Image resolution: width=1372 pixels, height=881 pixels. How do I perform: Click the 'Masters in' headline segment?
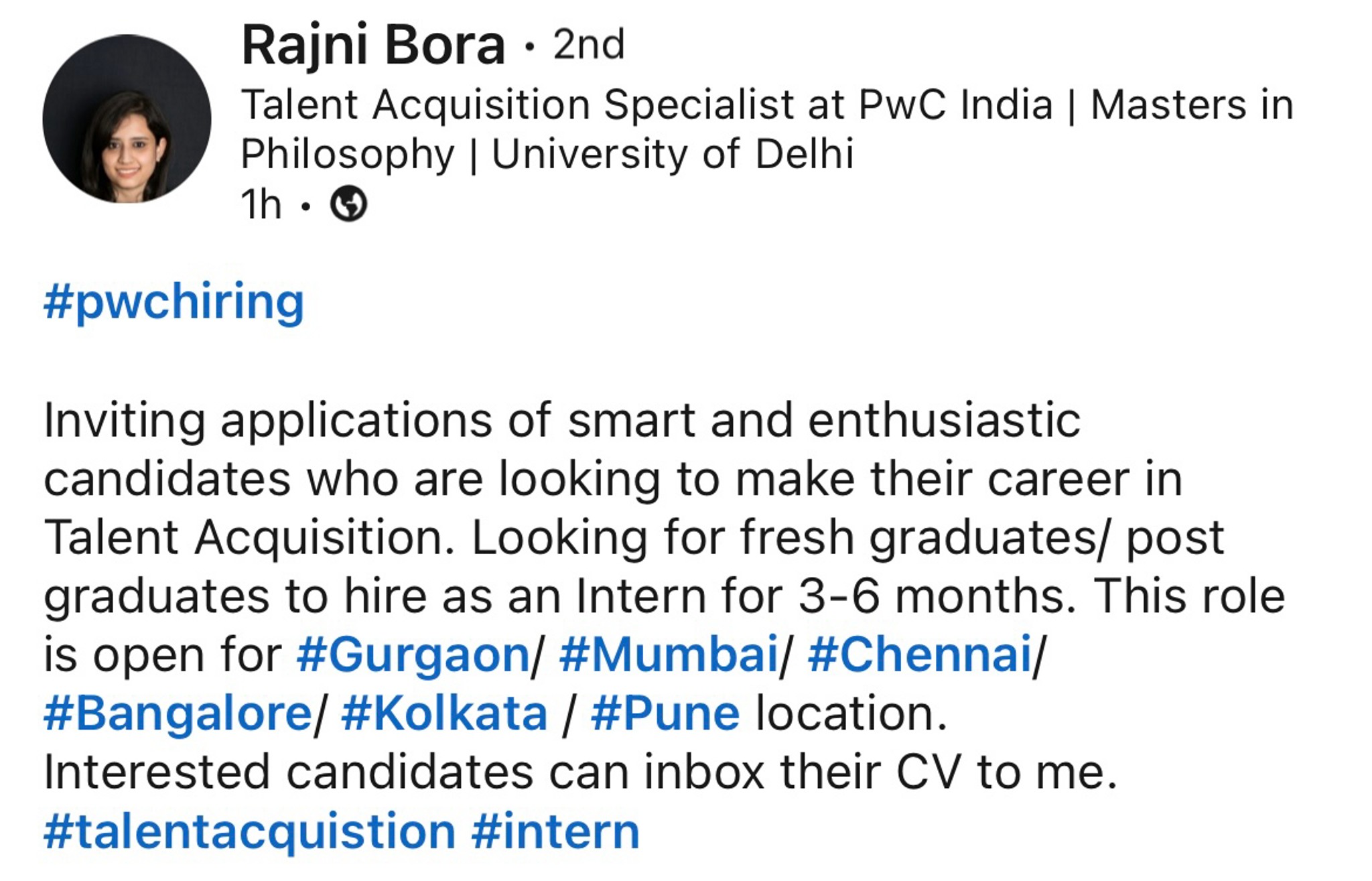click(1192, 105)
